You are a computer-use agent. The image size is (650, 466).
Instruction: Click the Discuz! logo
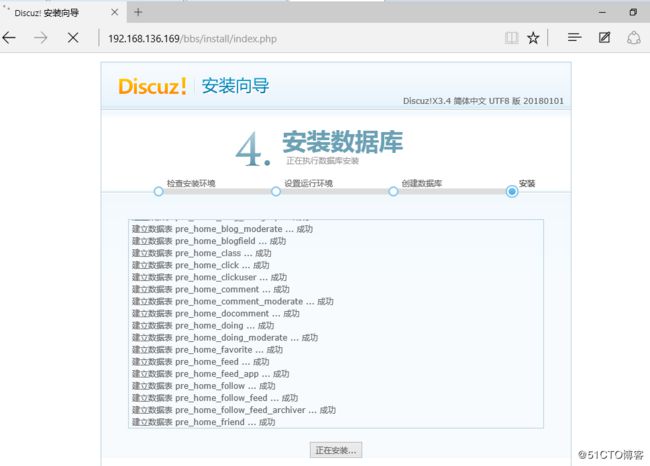153,86
